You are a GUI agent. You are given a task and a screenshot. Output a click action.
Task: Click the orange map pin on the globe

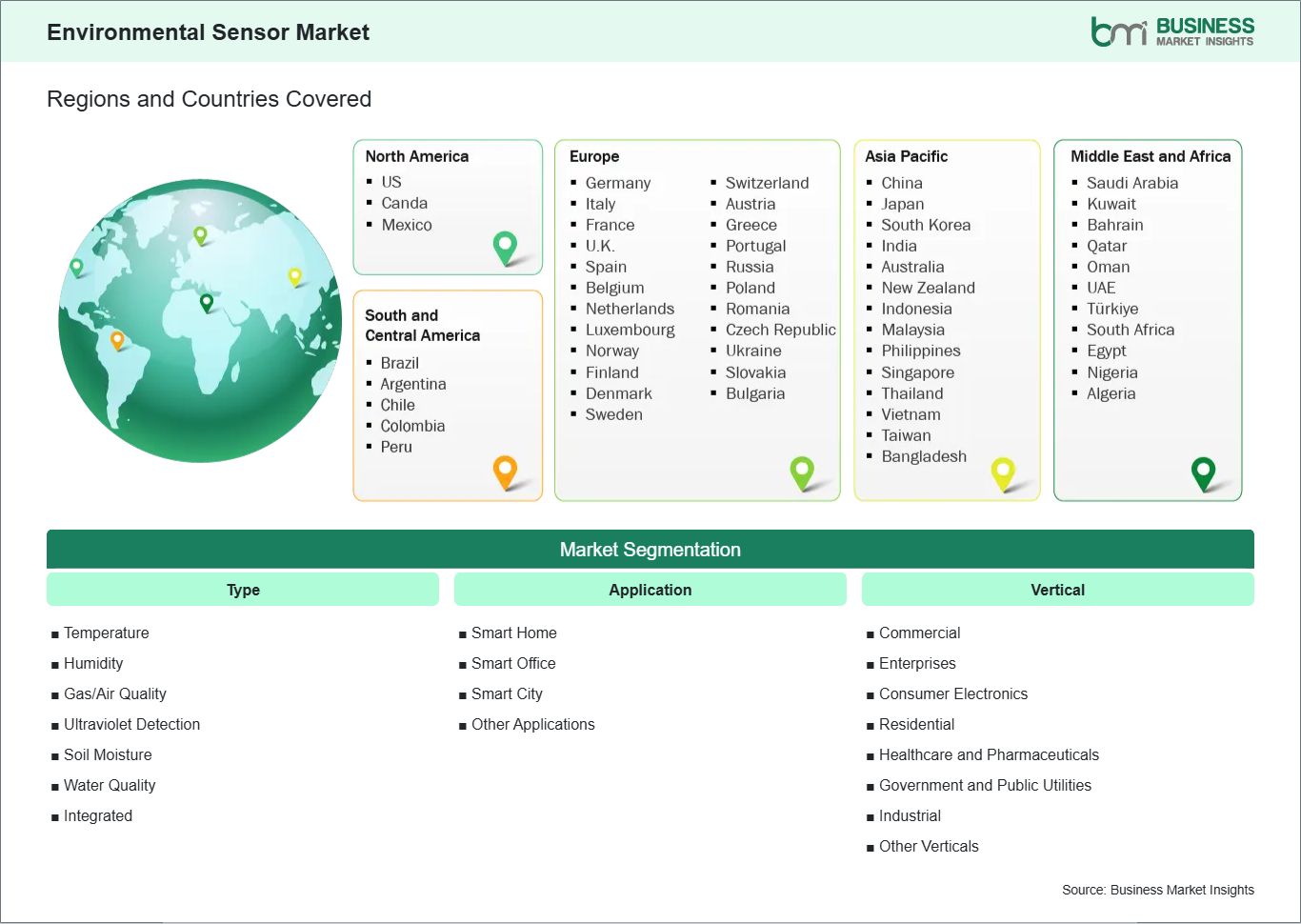pos(117,339)
